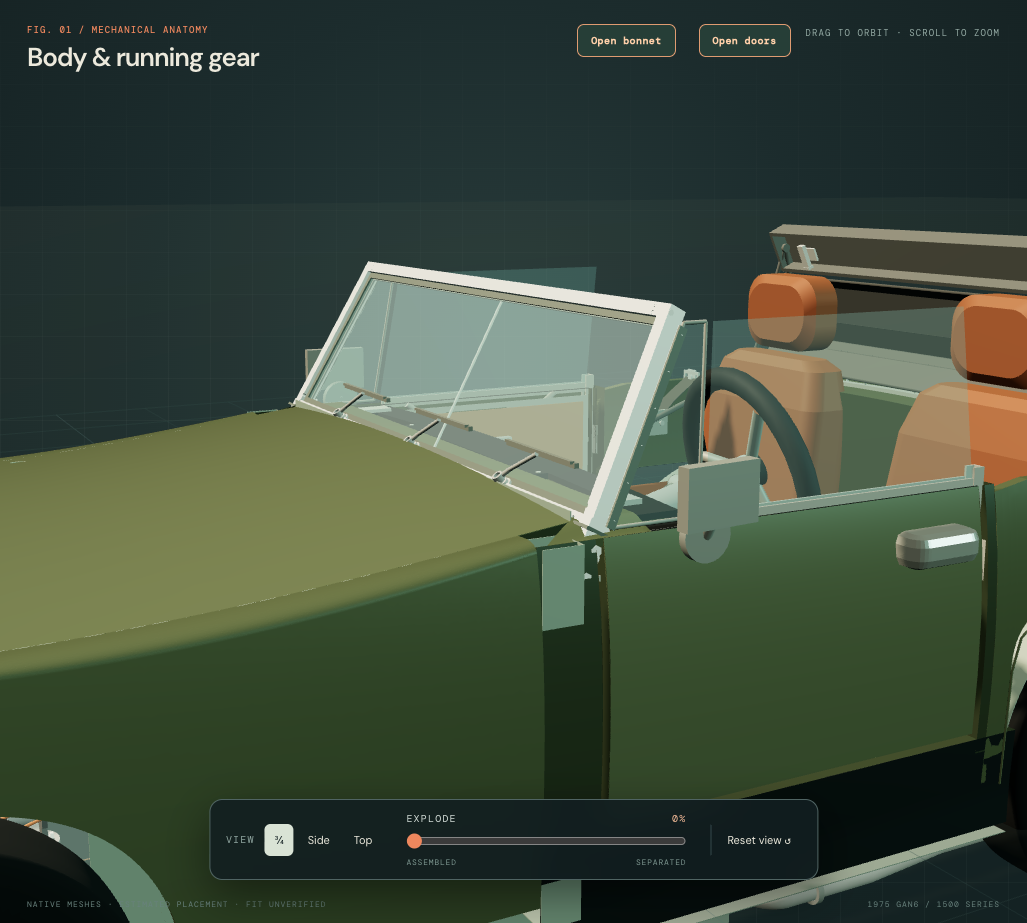Switch to Top view

tap(363, 840)
